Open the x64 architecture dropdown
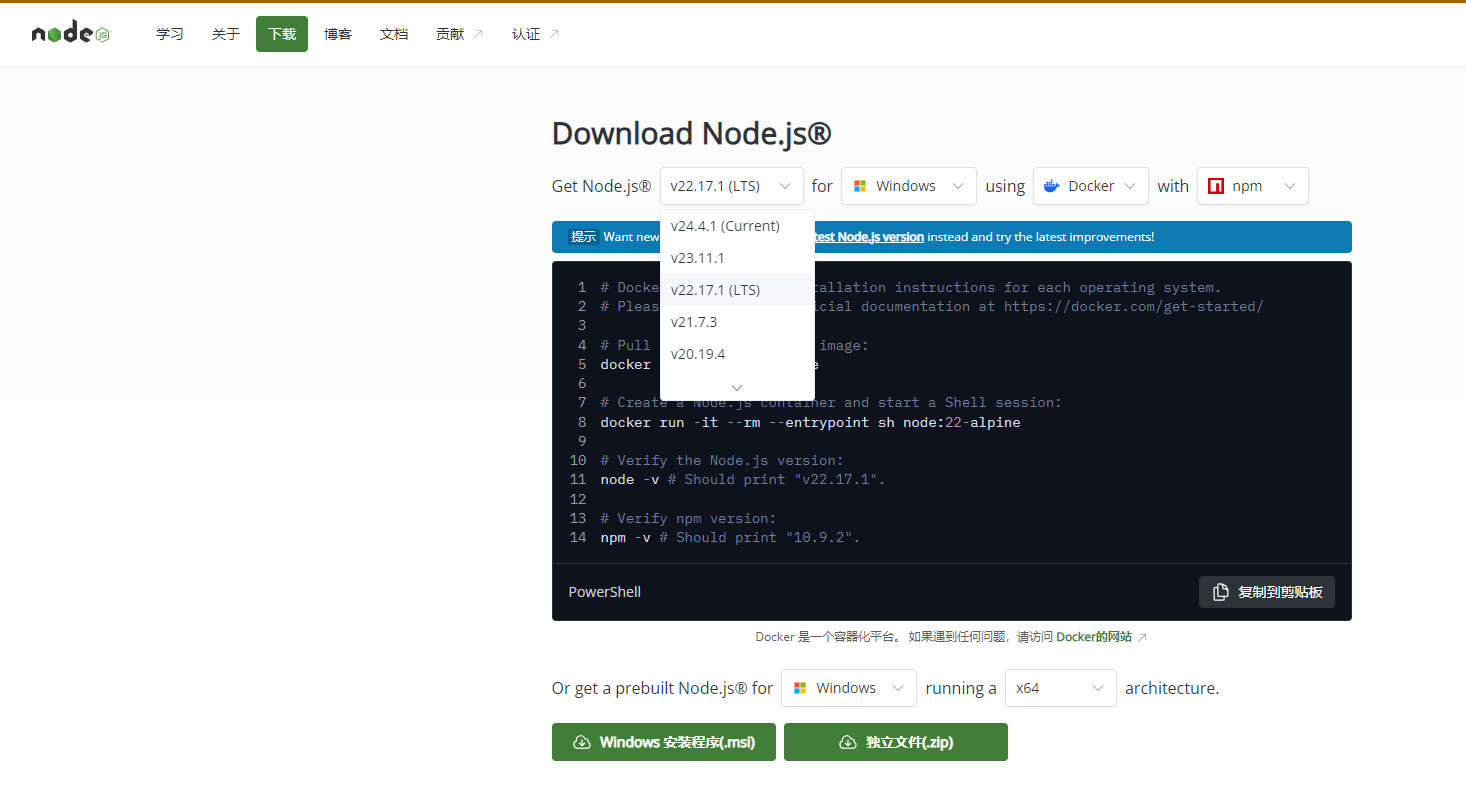This screenshot has height=790, width=1466. pos(1061,688)
